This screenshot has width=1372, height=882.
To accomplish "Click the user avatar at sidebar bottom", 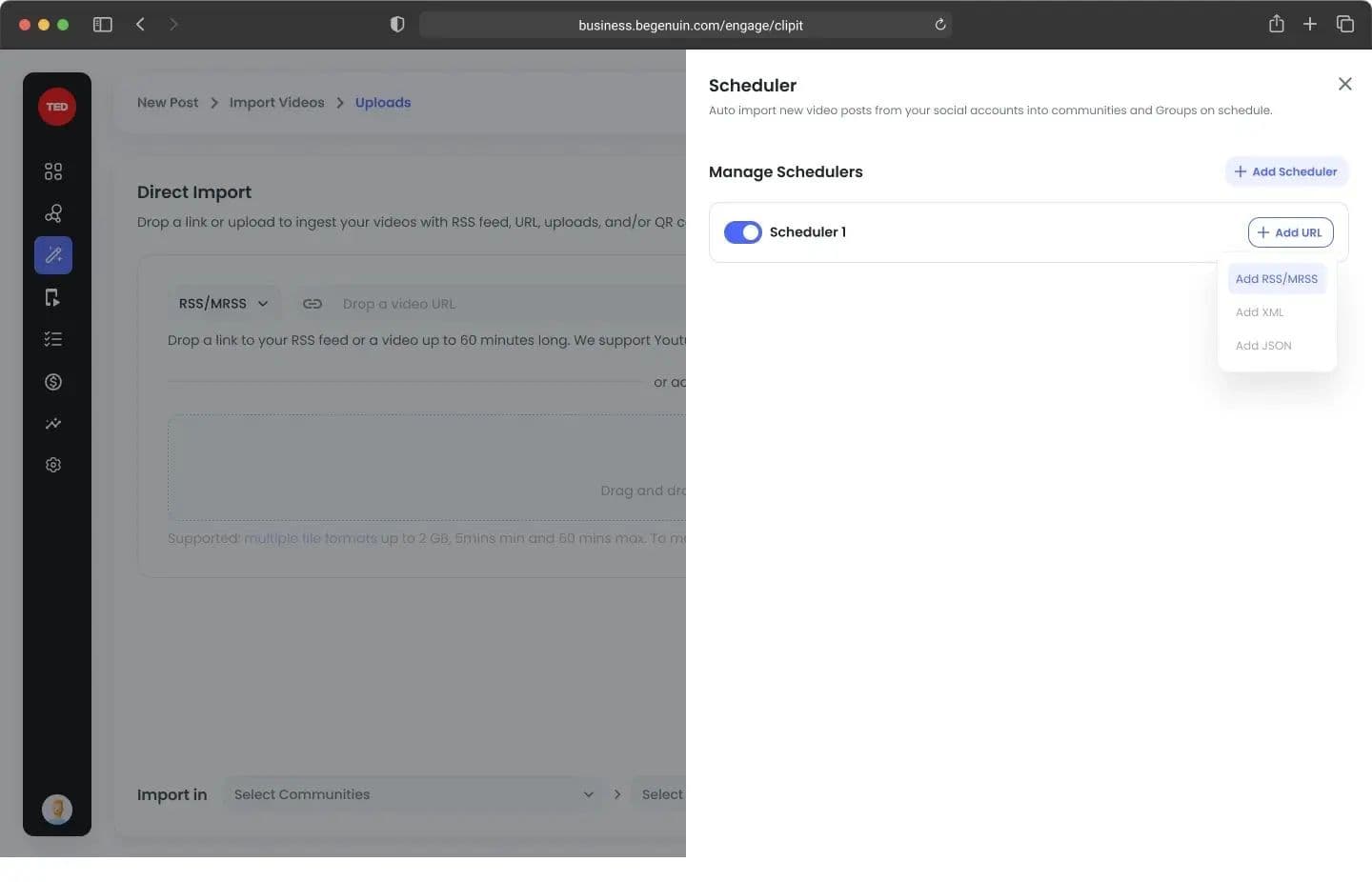I will 57,810.
